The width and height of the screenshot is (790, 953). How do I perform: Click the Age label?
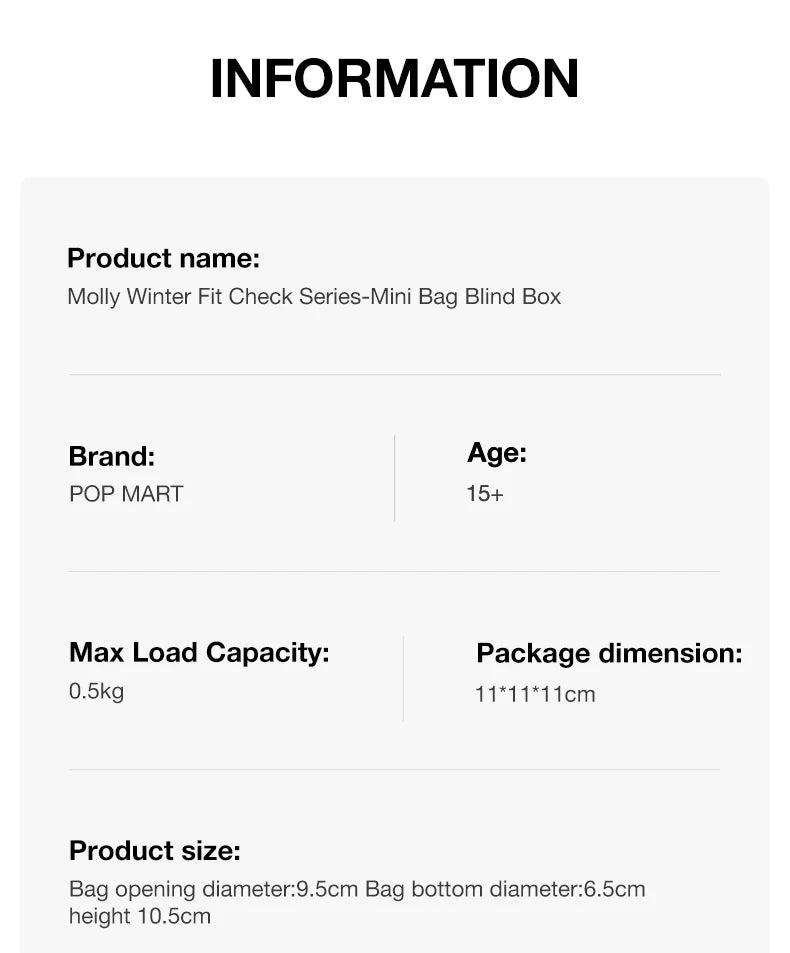(x=496, y=453)
